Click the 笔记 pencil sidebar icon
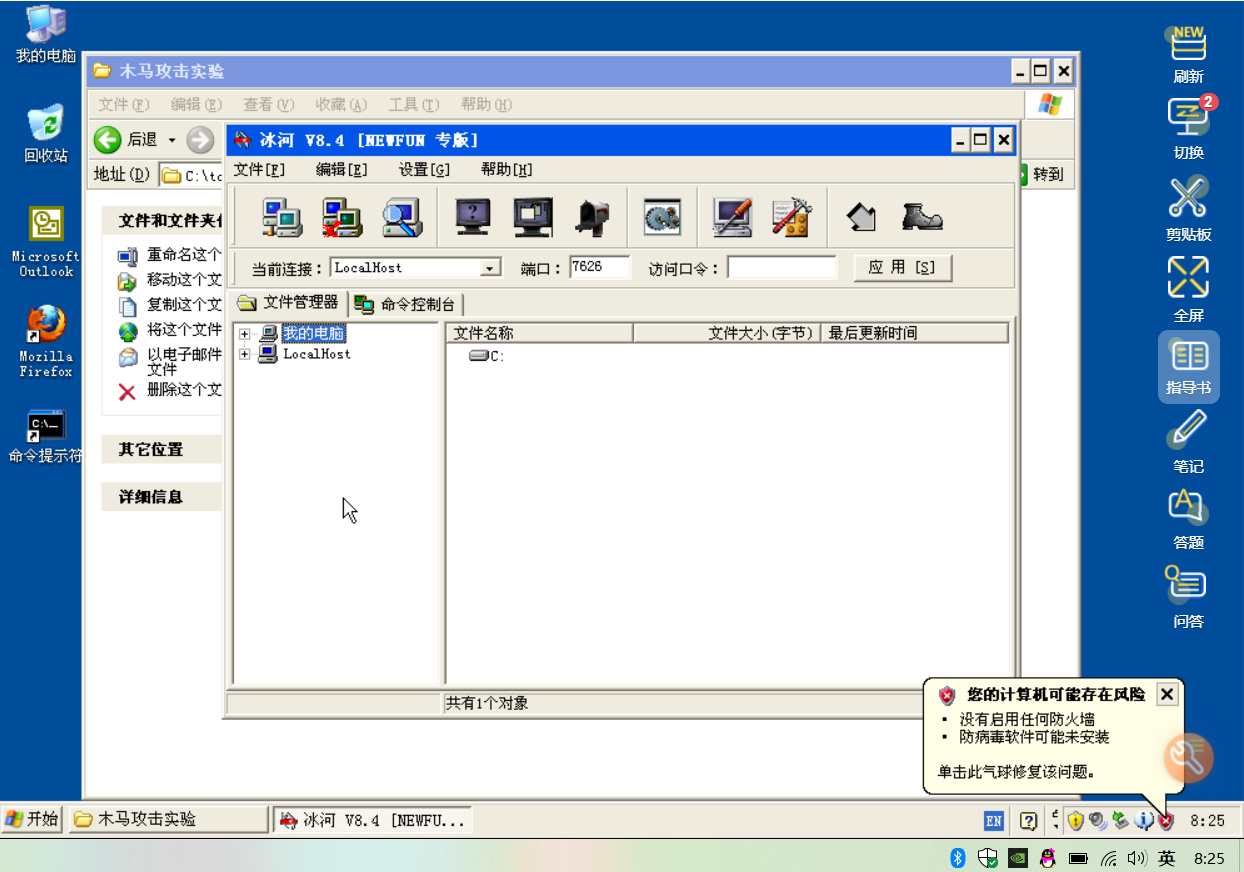1244x872 pixels. tap(1188, 442)
